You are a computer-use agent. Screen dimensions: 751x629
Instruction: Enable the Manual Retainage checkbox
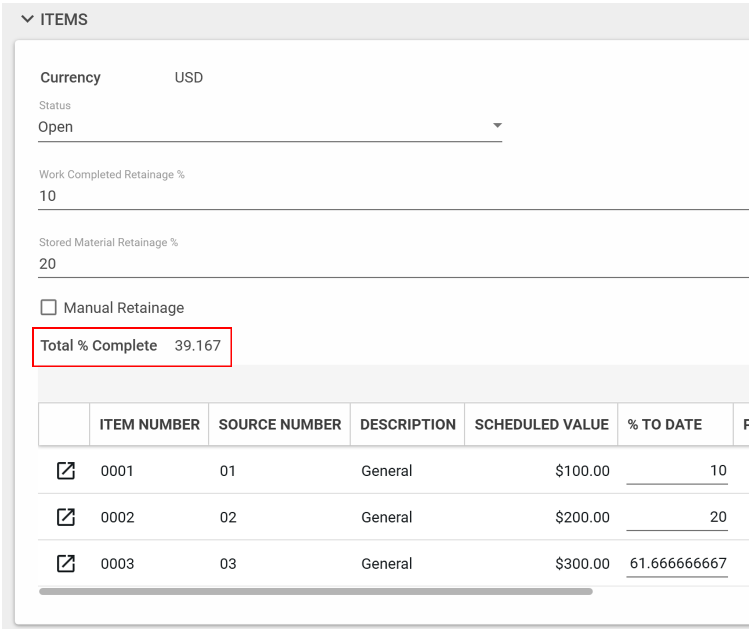48,308
